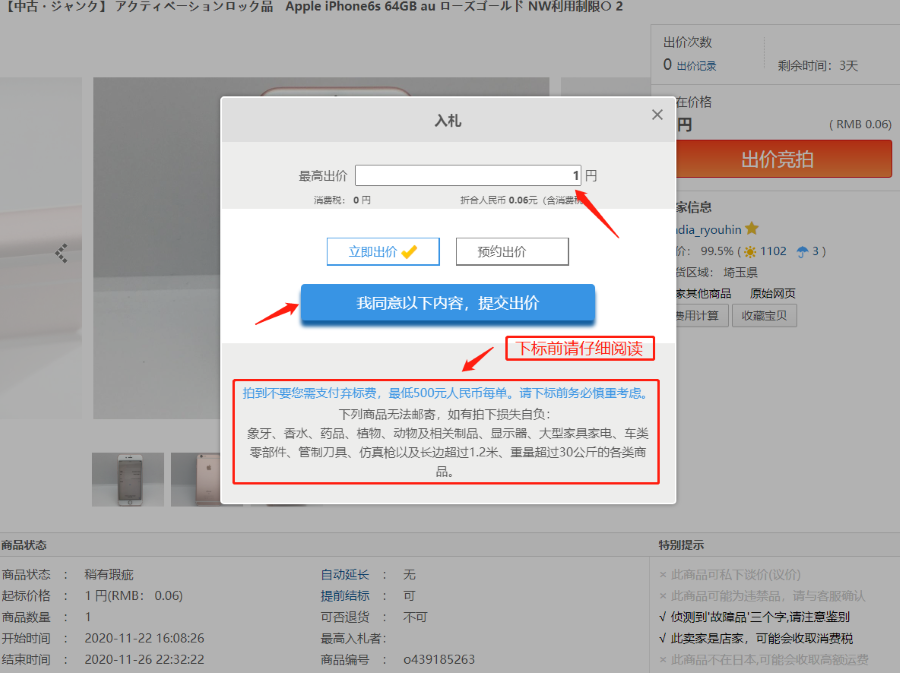The width and height of the screenshot is (900, 673).
Task: Click the sun icon showing 1102 positive ratings
Action: click(750, 251)
